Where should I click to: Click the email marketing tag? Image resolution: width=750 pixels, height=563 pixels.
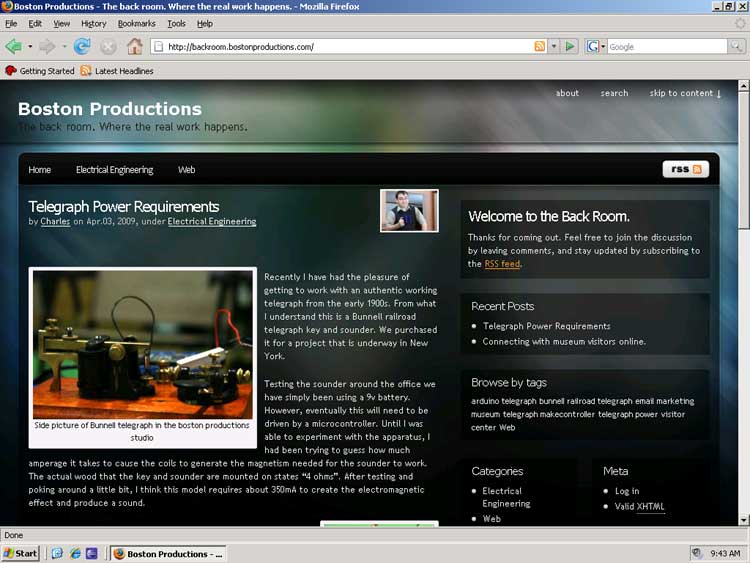coord(662,401)
